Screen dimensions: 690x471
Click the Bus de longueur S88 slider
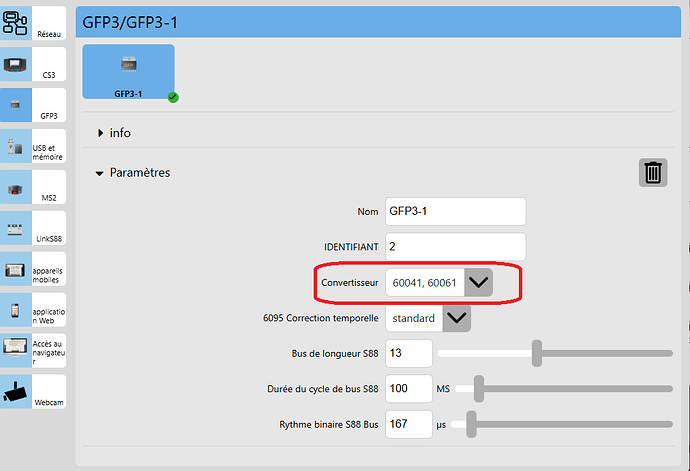[555, 353]
